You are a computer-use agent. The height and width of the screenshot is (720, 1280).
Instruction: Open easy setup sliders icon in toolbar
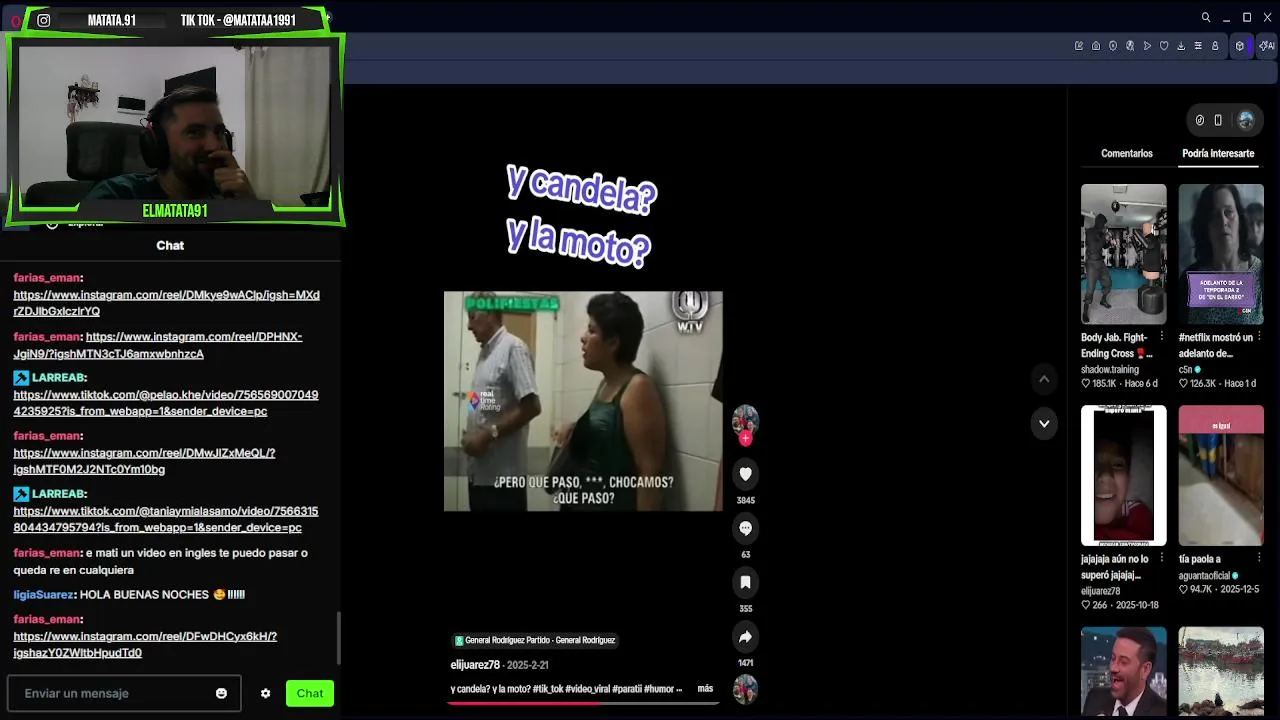1198,46
